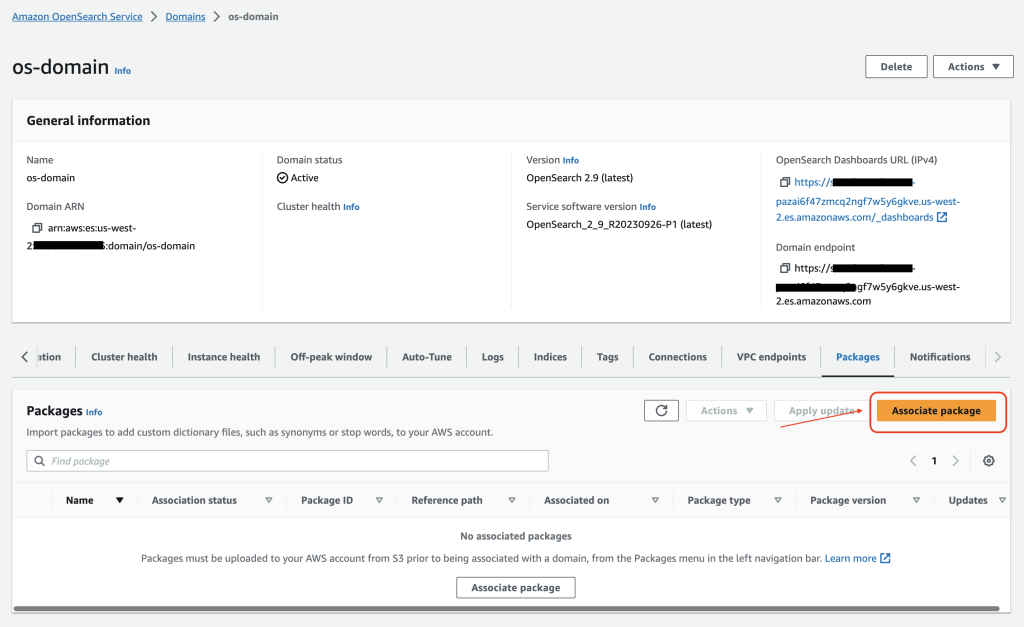Viewport: 1024px width, 627px height.
Task: Click 'OpenSearch_2_9_R20230926-P1 (latest)' text
Action: (x=619, y=225)
